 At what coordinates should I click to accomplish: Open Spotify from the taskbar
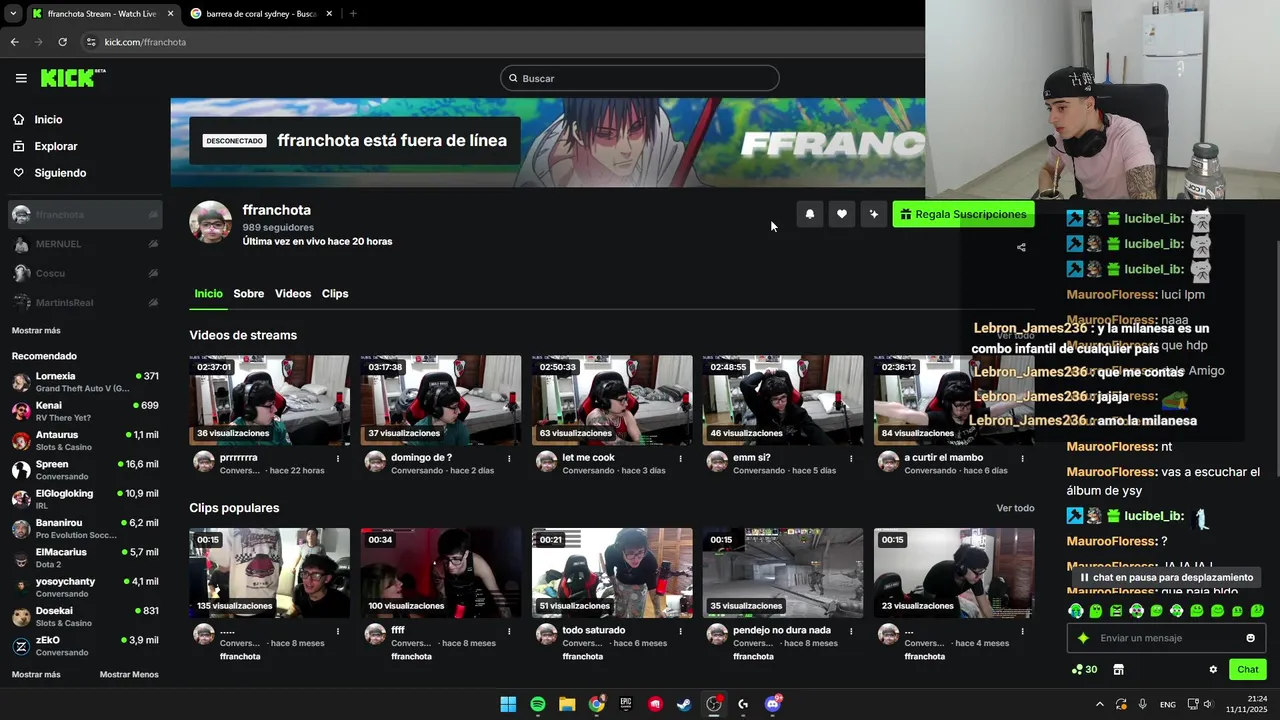pyautogui.click(x=538, y=704)
